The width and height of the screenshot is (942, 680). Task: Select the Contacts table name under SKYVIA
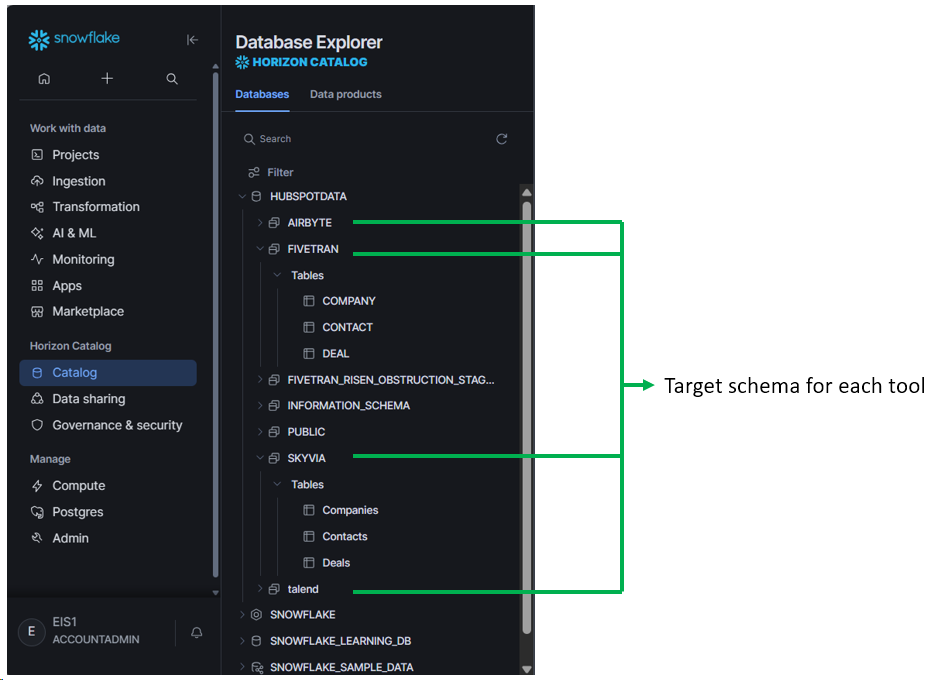345,536
